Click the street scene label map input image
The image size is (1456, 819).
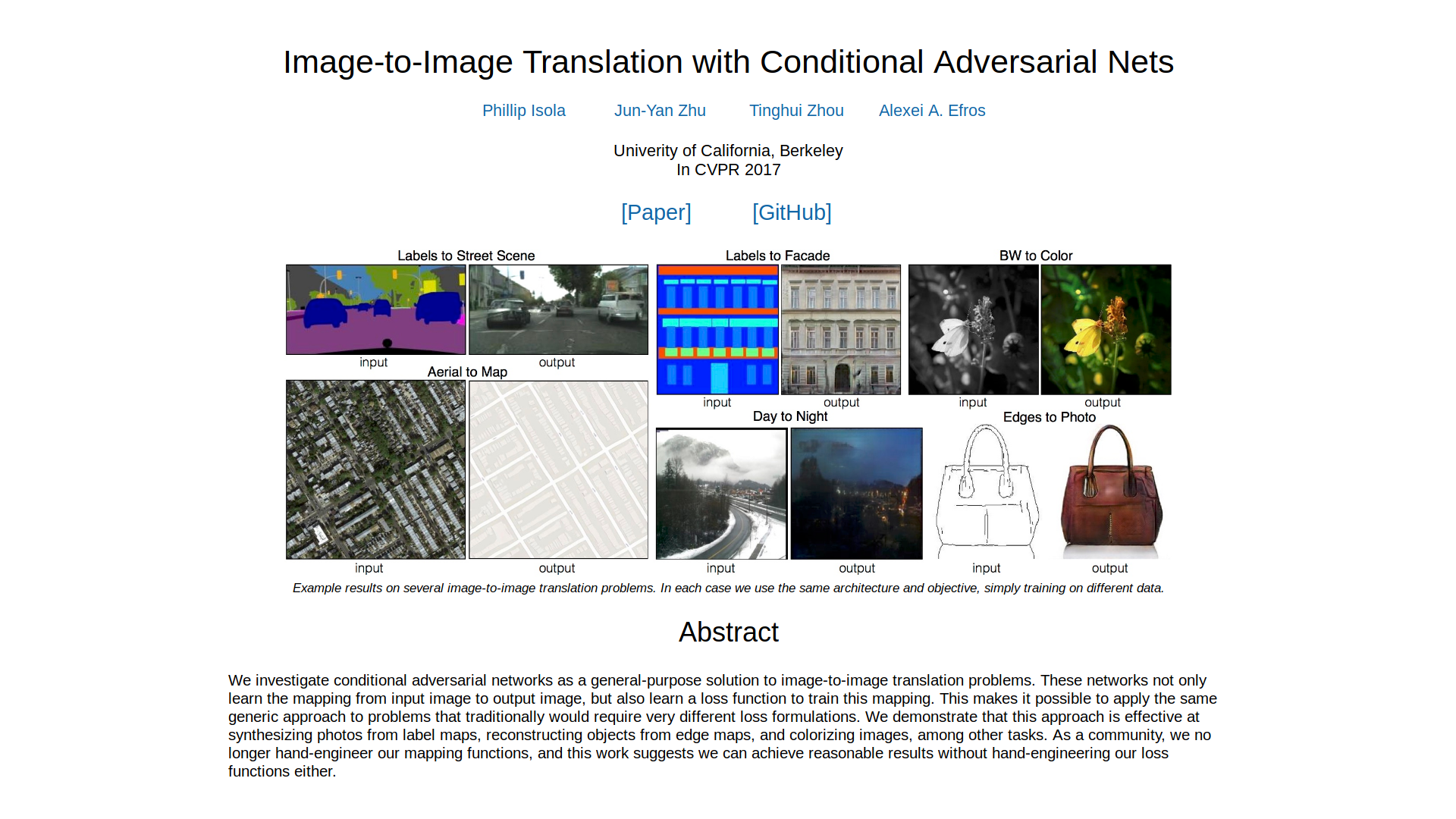tap(375, 309)
